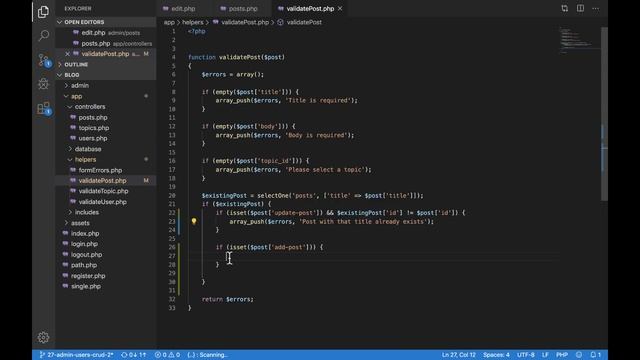Expand the assets folder
This screenshot has height=360, width=640.
click(105, 223)
